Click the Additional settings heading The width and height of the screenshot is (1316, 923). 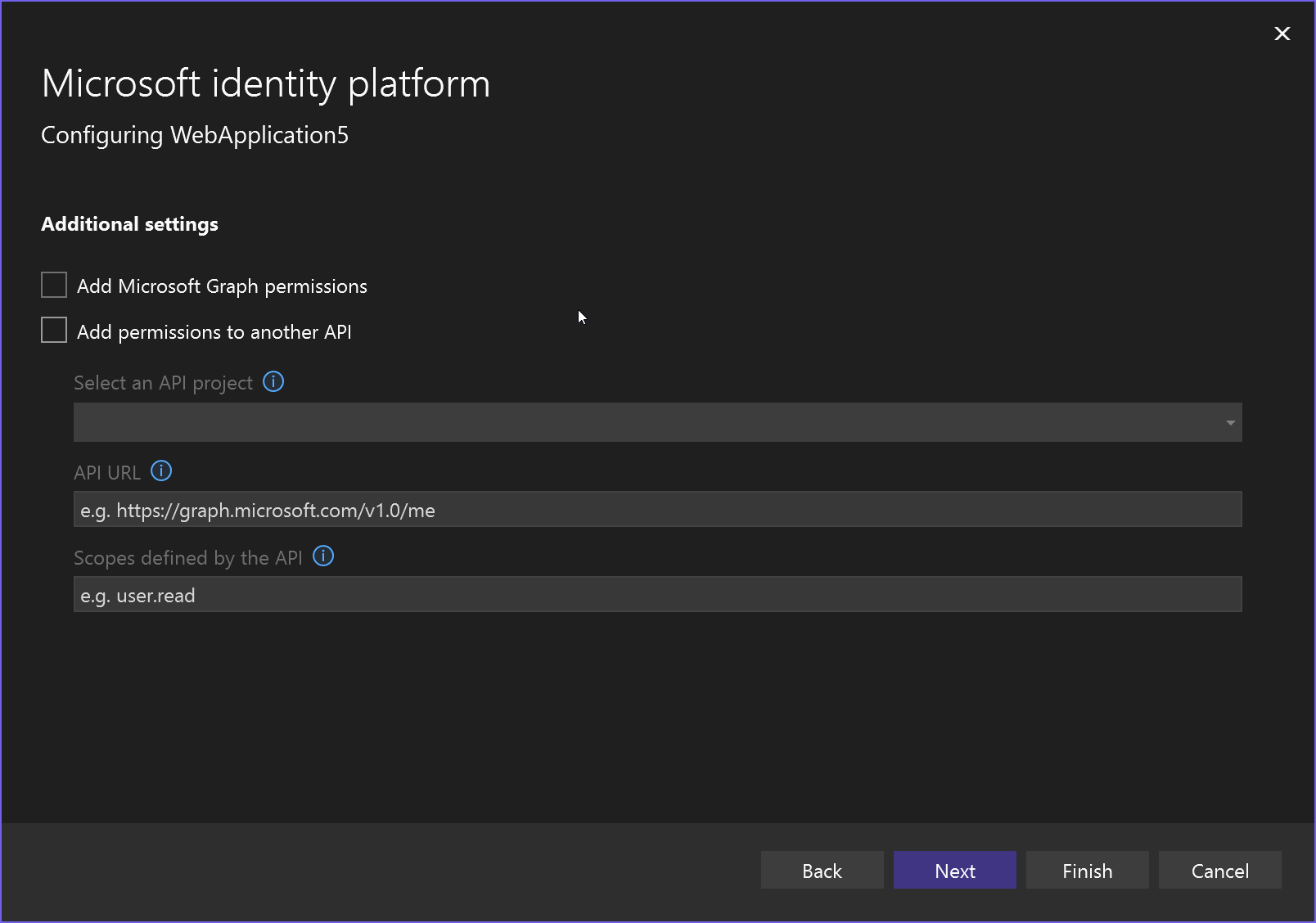point(129,223)
